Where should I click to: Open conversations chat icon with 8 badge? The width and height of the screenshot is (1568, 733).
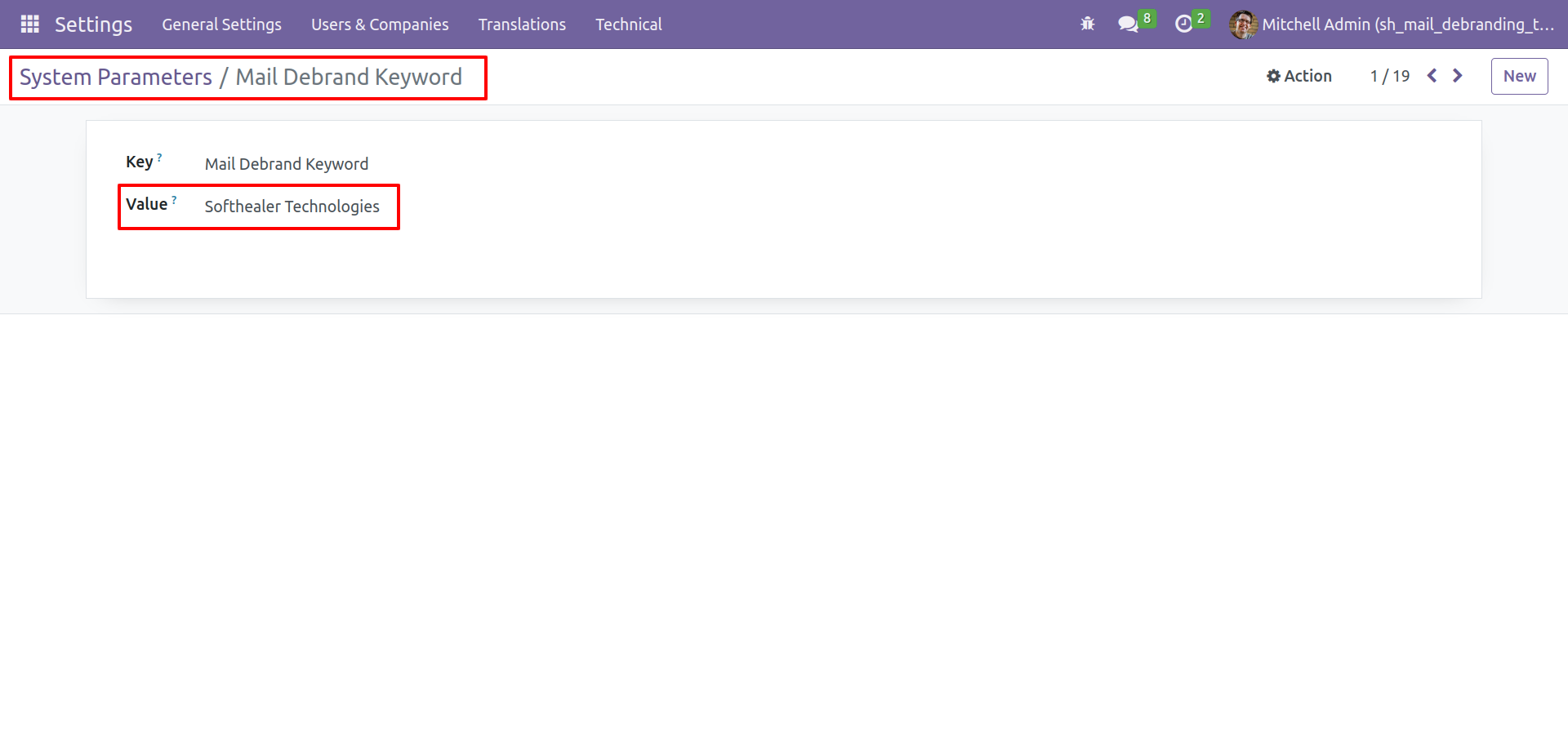tap(1137, 23)
